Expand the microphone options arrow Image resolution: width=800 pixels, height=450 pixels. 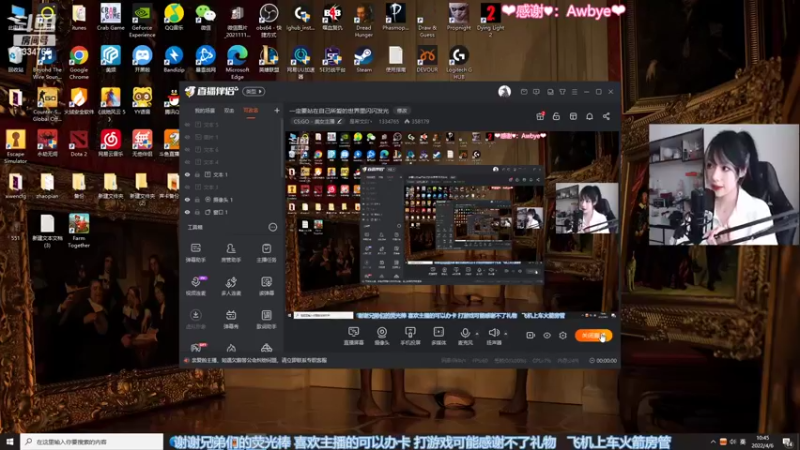click(x=477, y=334)
